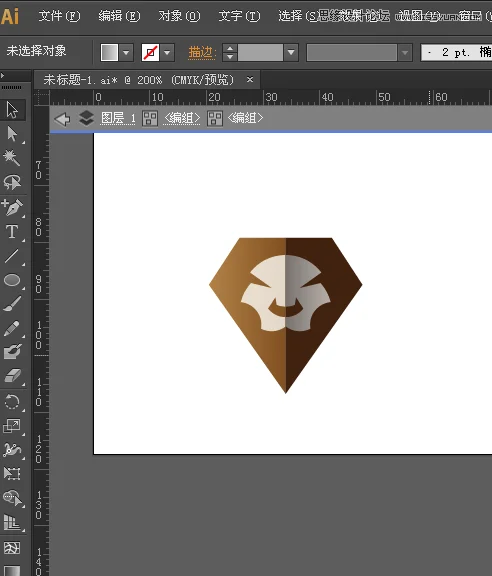Select the Direct Selection tool
The image size is (492, 576).
click(x=12, y=134)
